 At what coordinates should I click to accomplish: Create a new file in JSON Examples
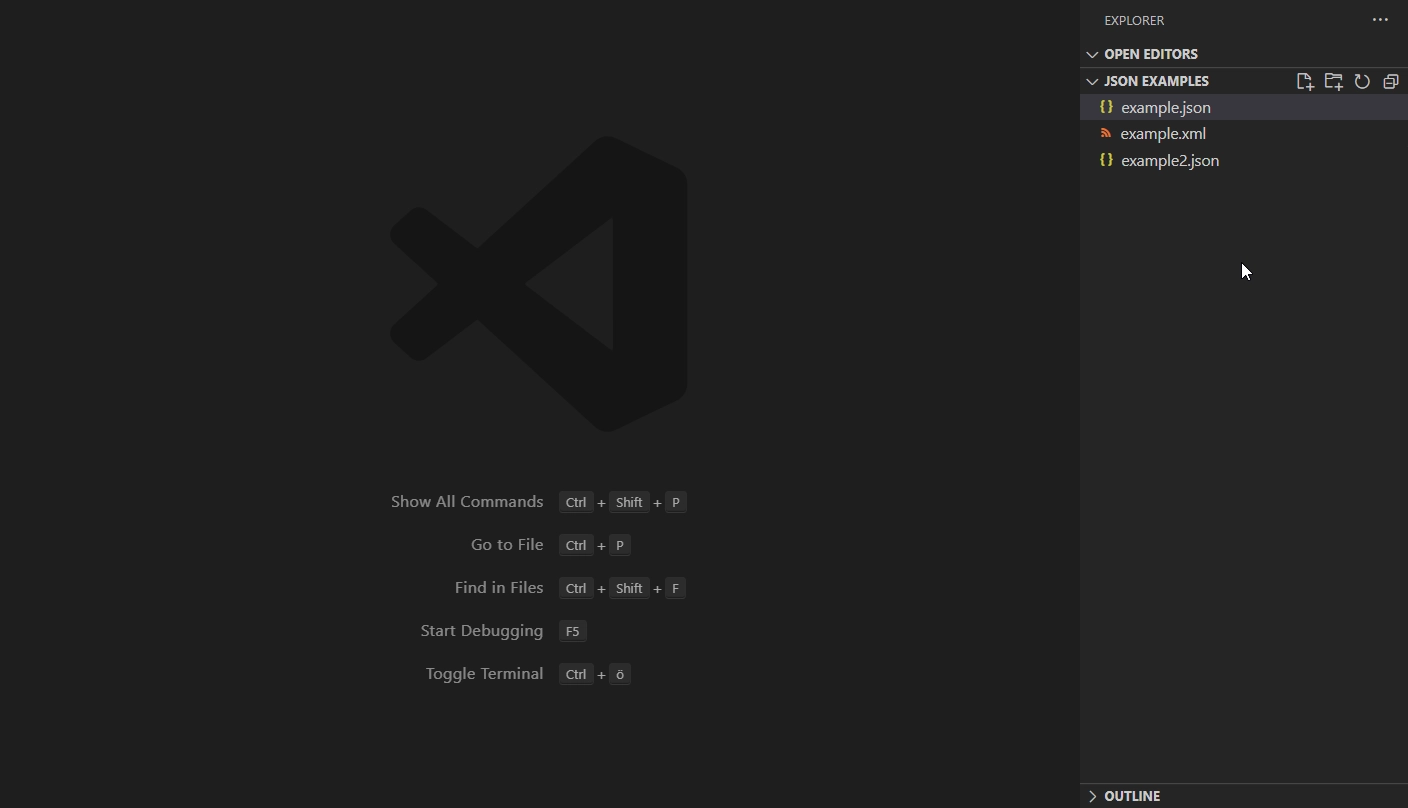point(1304,82)
